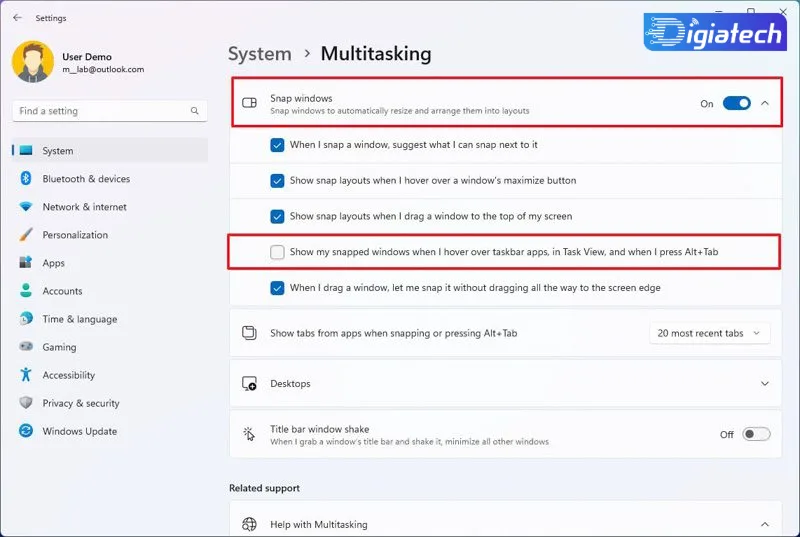Click the search magnifier icon

tap(194, 111)
